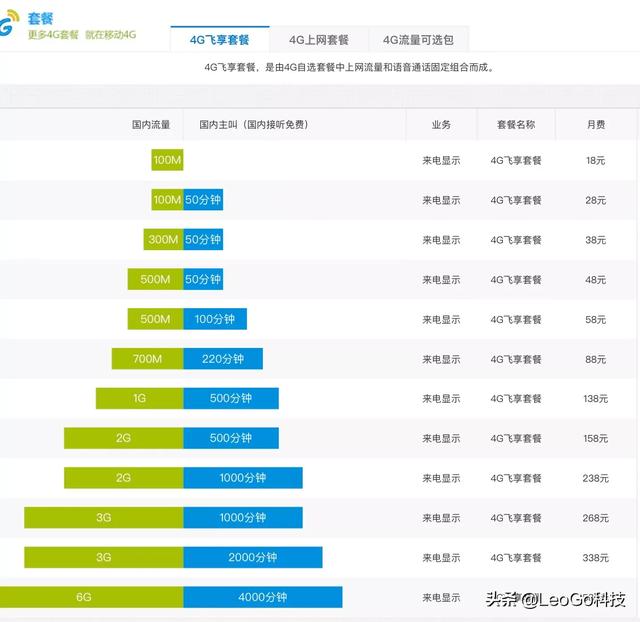Click 4G飞享套餐 plan name in 58元 row
This screenshot has width=640, height=622.
[x=516, y=320]
